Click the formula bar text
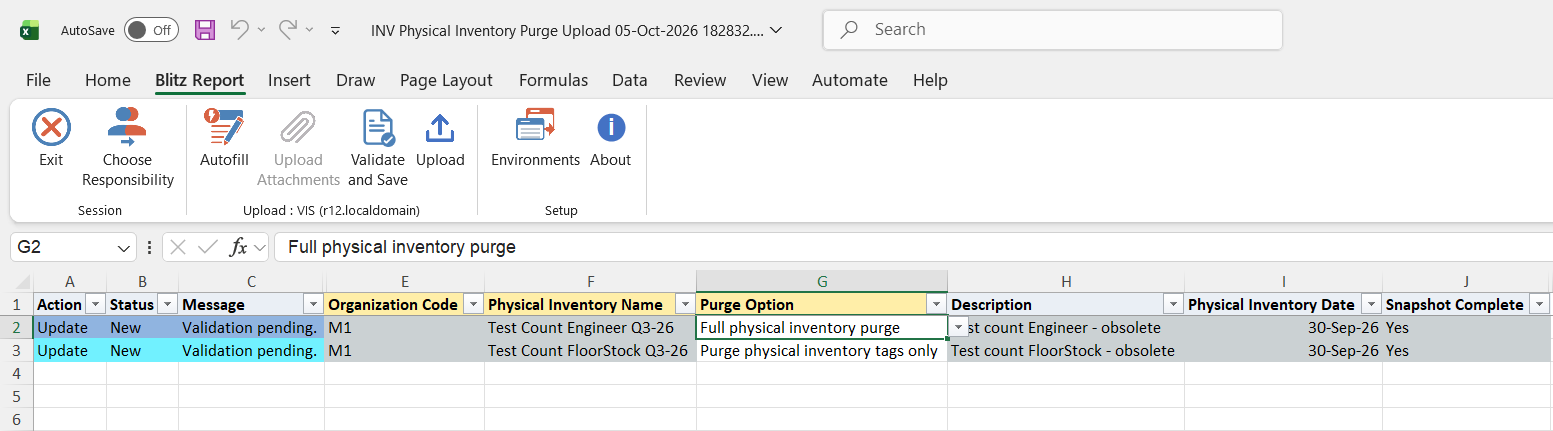This screenshot has height=431, width=1553. [402, 247]
